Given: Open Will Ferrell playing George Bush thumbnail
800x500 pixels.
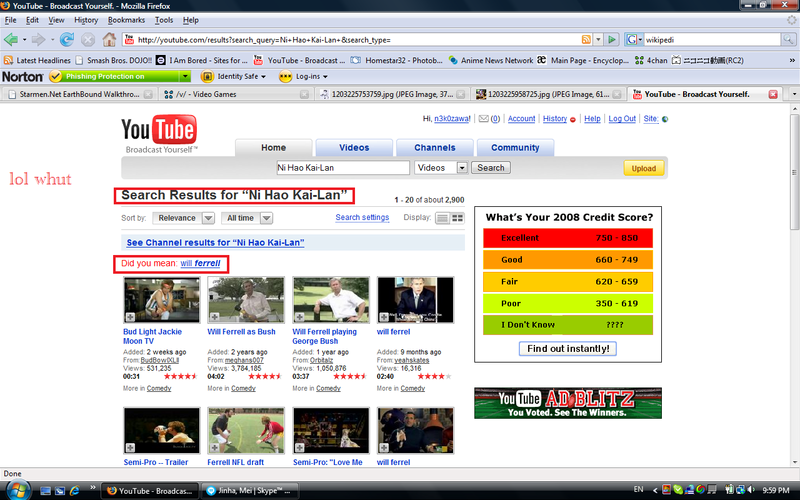Looking at the screenshot, I should pyautogui.click(x=331, y=300).
